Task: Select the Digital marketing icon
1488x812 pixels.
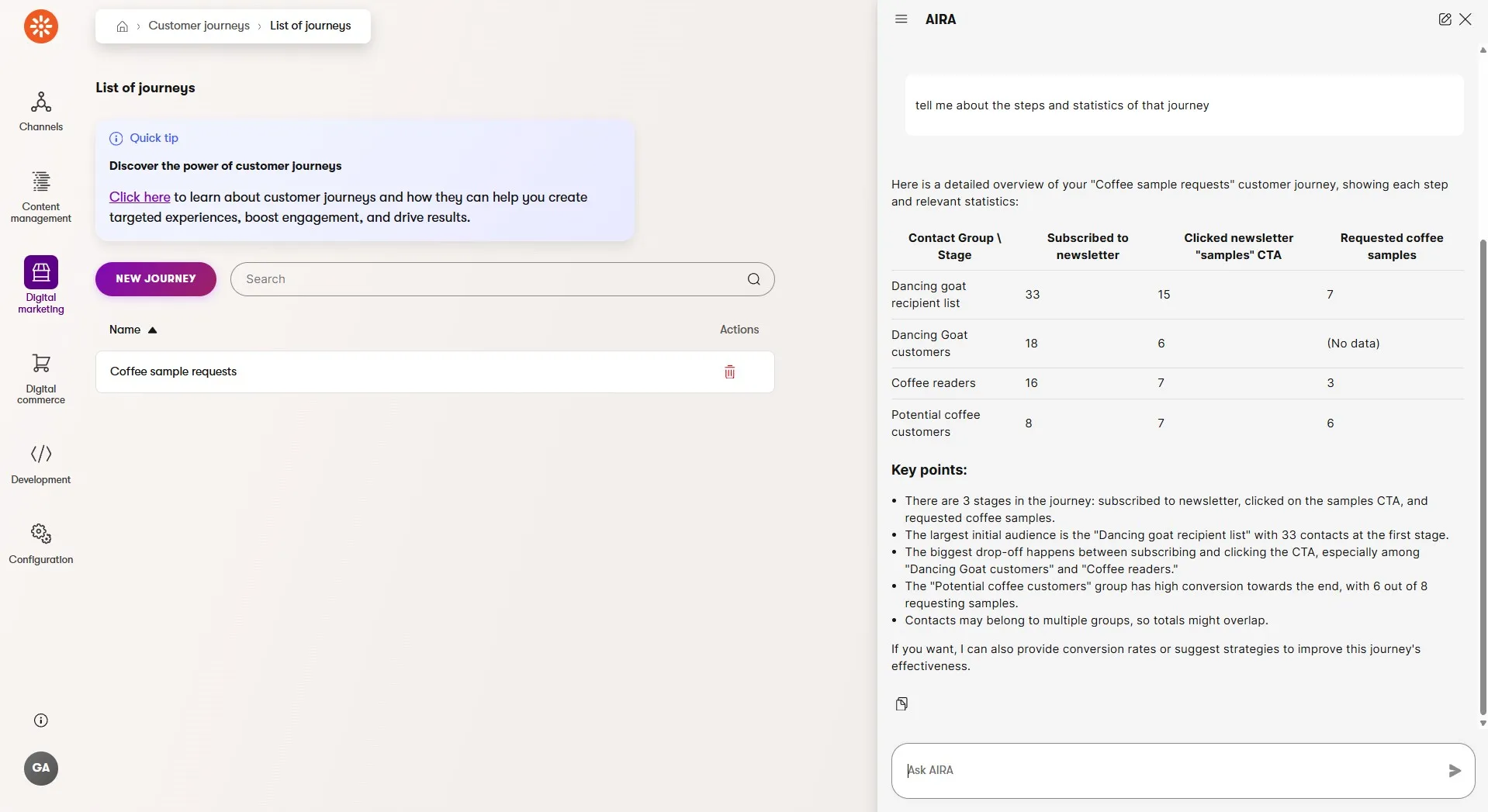Action: [41, 272]
